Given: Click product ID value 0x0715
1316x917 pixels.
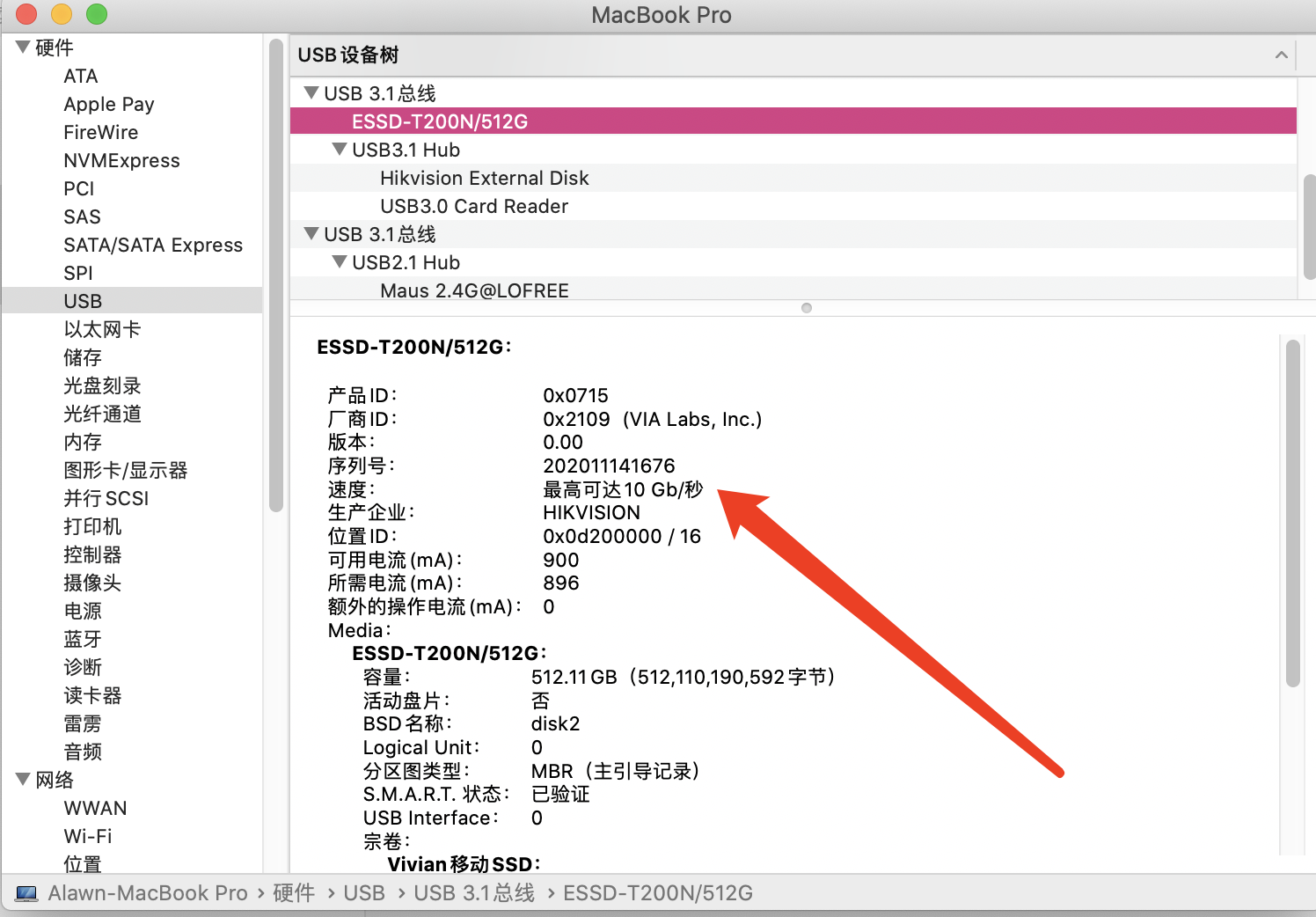Looking at the screenshot, I should (x=575, y=395).
